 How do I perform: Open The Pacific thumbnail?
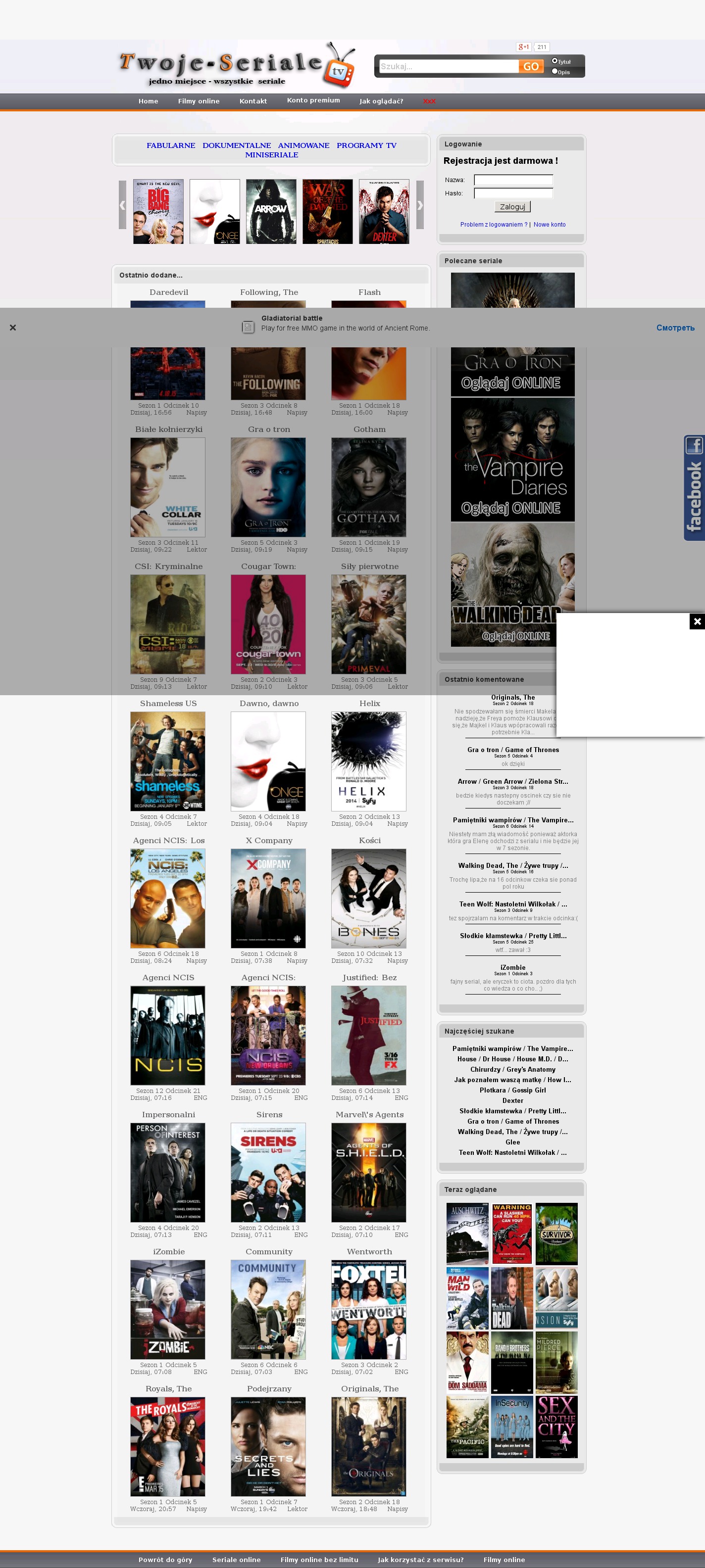click(467, 1426)
